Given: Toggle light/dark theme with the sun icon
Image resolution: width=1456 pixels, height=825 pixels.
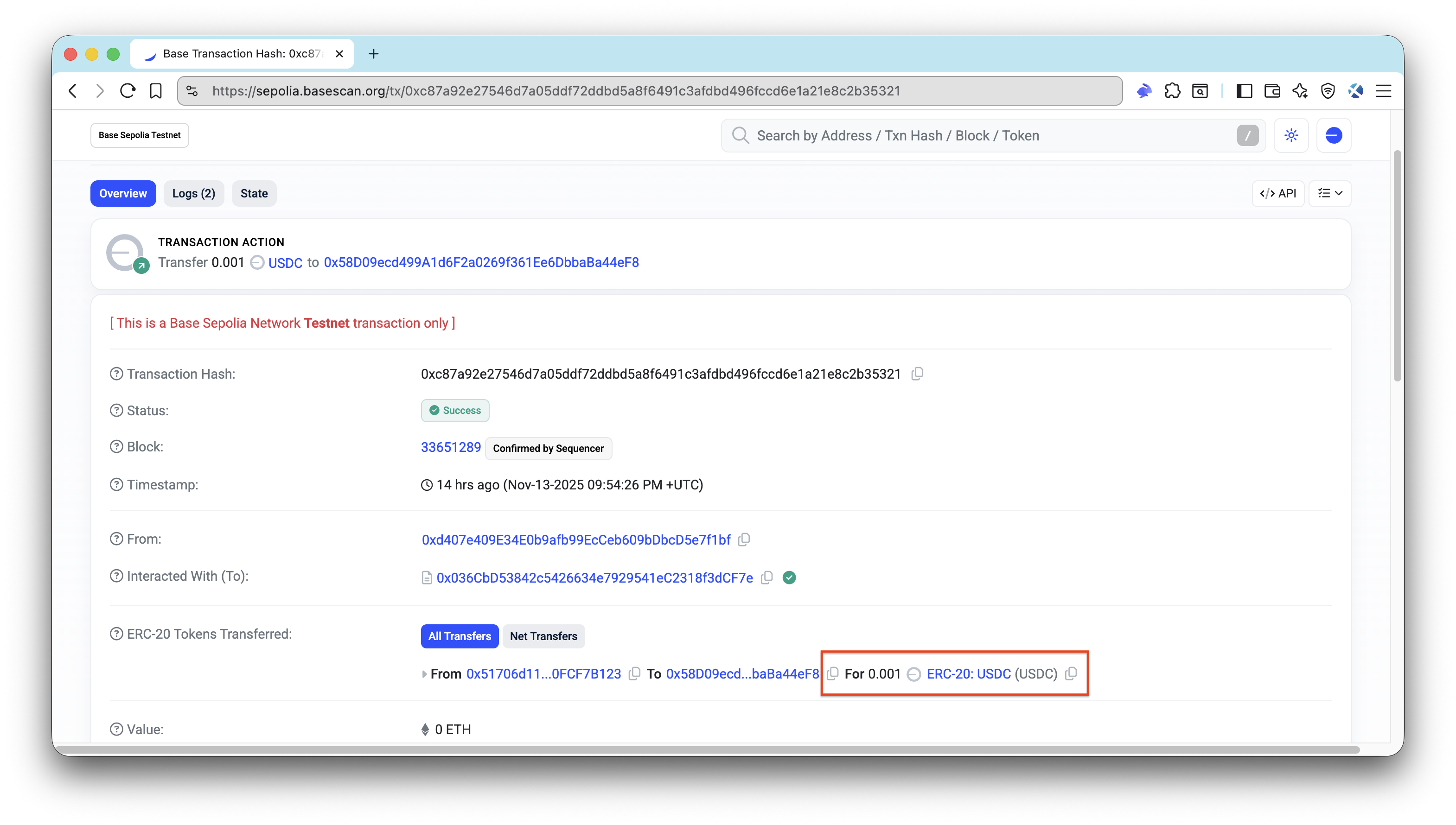Looking at the screenshot, I should coord(1291,135).
